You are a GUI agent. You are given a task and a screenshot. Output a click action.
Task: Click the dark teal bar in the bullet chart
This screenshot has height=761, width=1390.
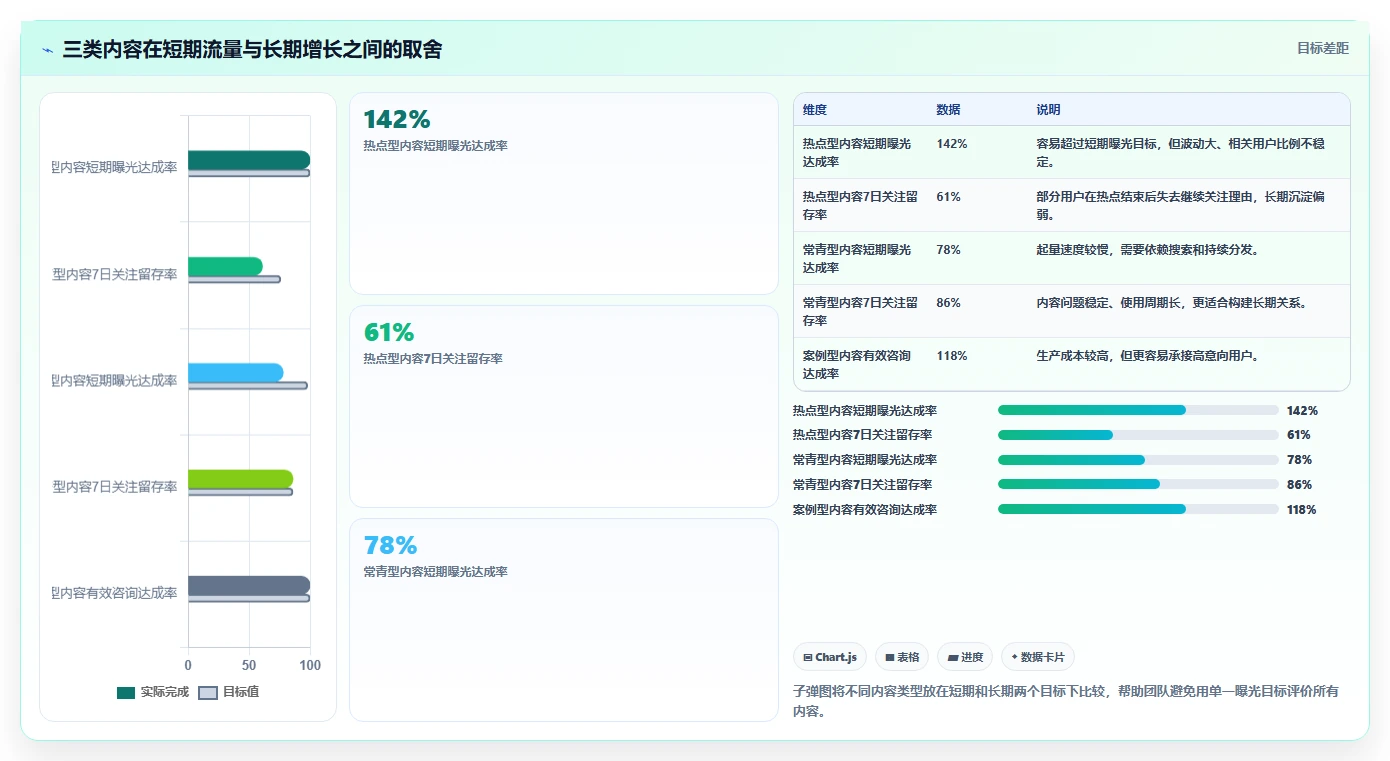point(249,160)
